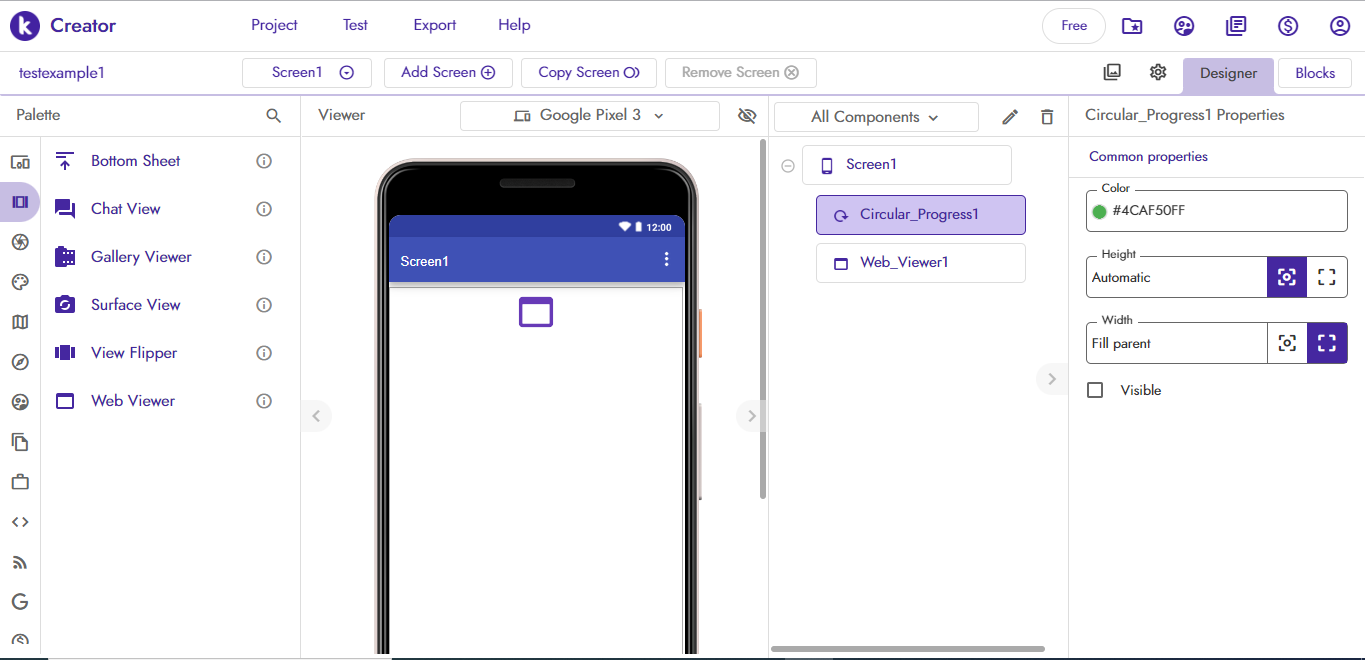Open the All Components dropdown

click(876, 117)
